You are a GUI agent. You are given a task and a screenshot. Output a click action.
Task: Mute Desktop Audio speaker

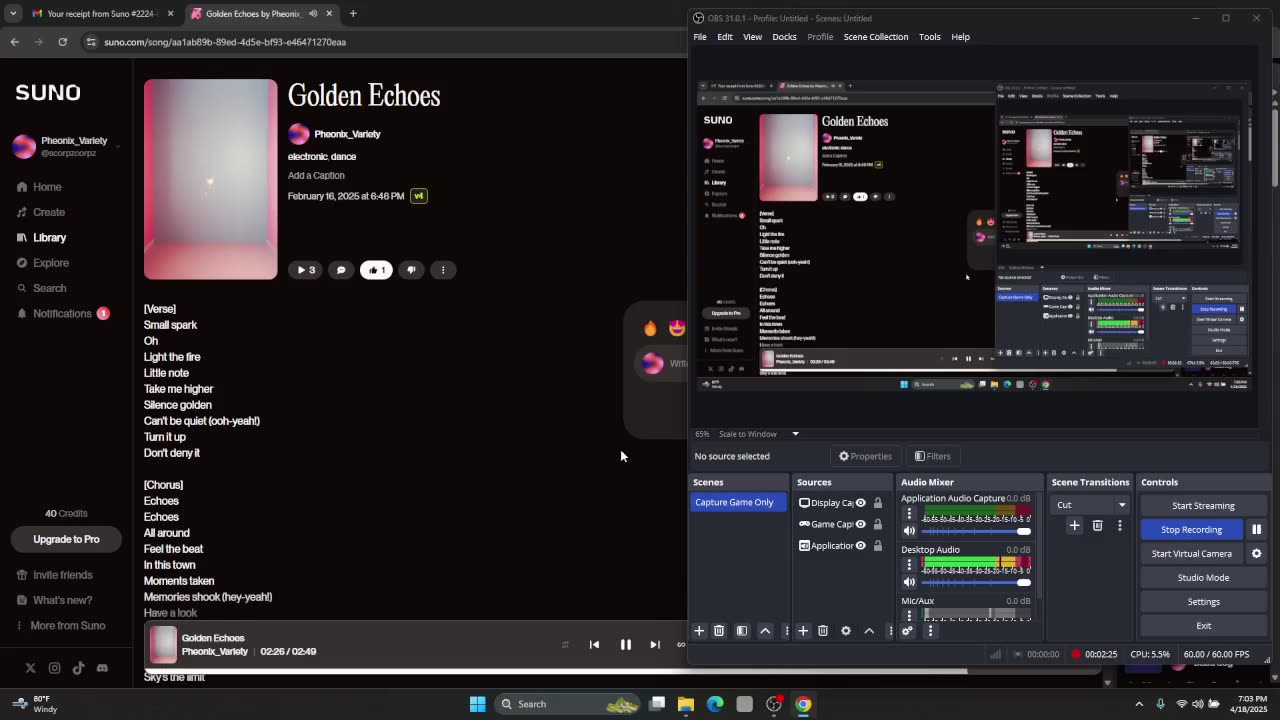[909, 582]
